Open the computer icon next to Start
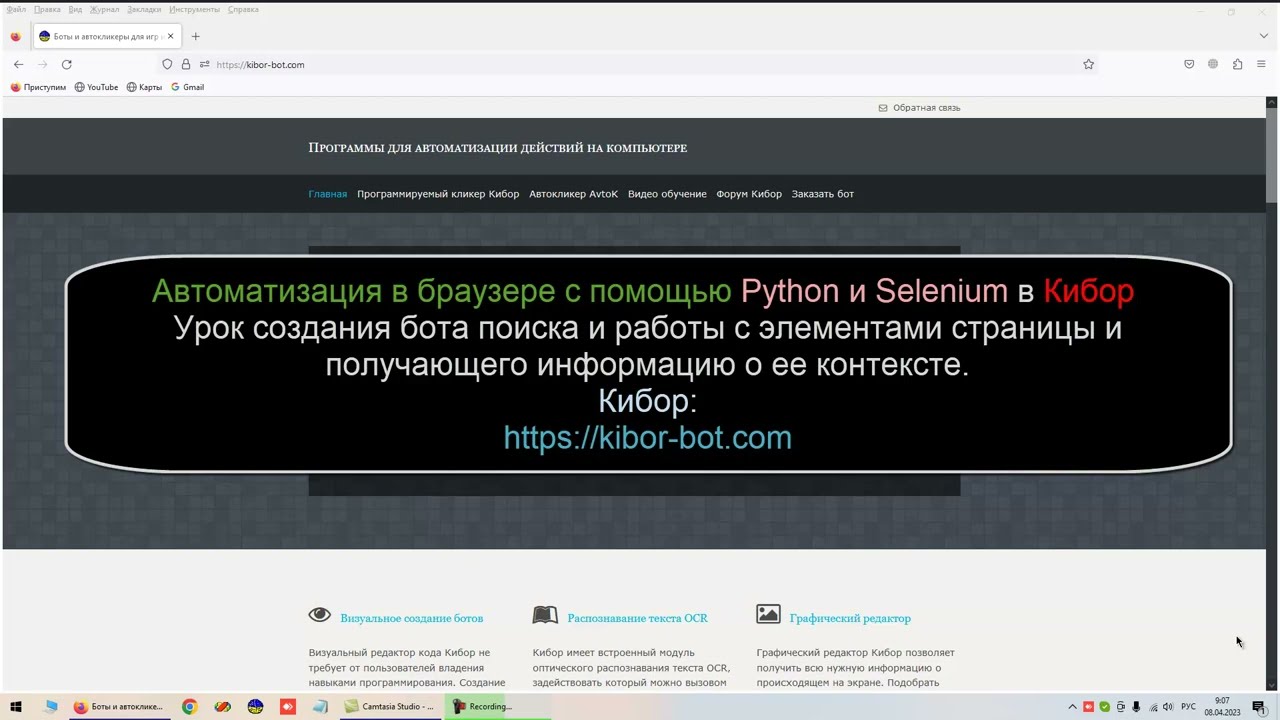This screenshot has width=1280, height=720. click(51, 706)
